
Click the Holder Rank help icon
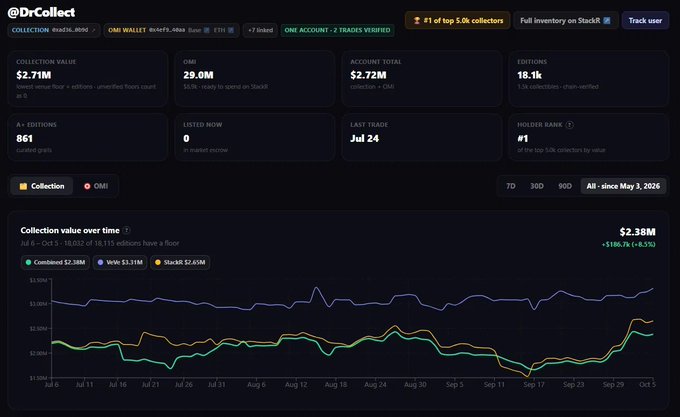569,125
